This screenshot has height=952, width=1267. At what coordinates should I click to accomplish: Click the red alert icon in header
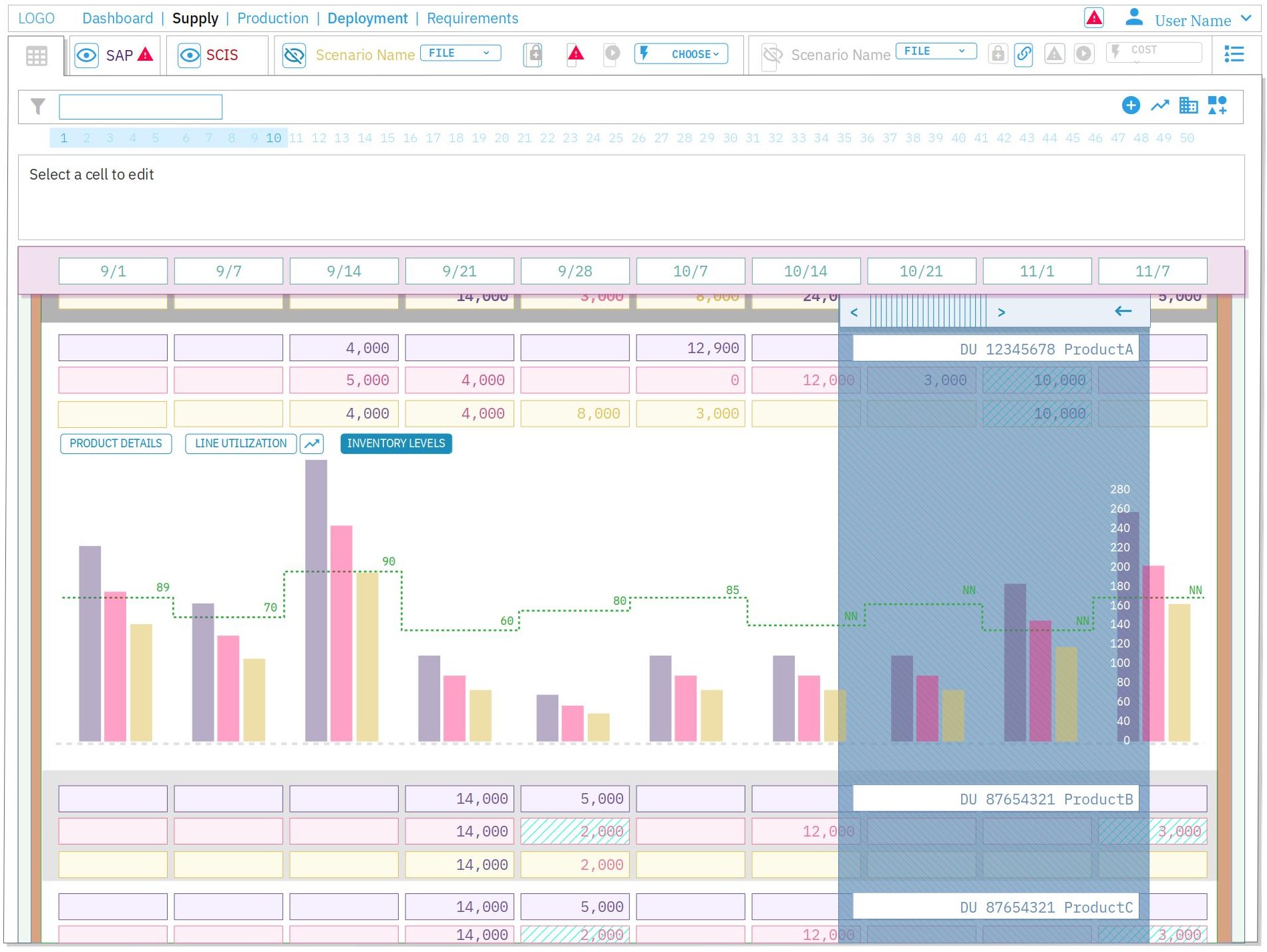[x=1093, y=18]
